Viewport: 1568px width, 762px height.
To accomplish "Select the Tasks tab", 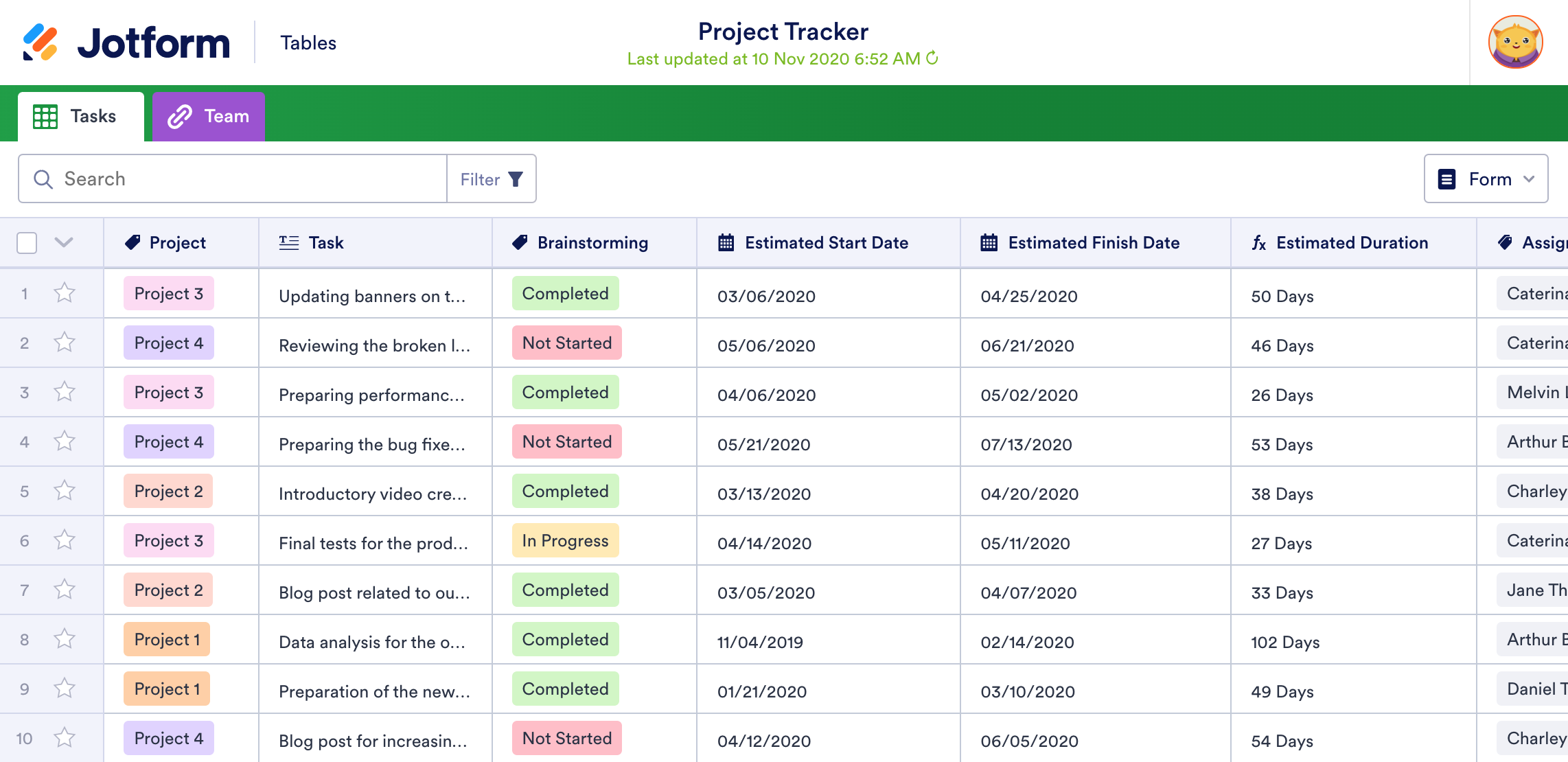I will pos(81,116).
